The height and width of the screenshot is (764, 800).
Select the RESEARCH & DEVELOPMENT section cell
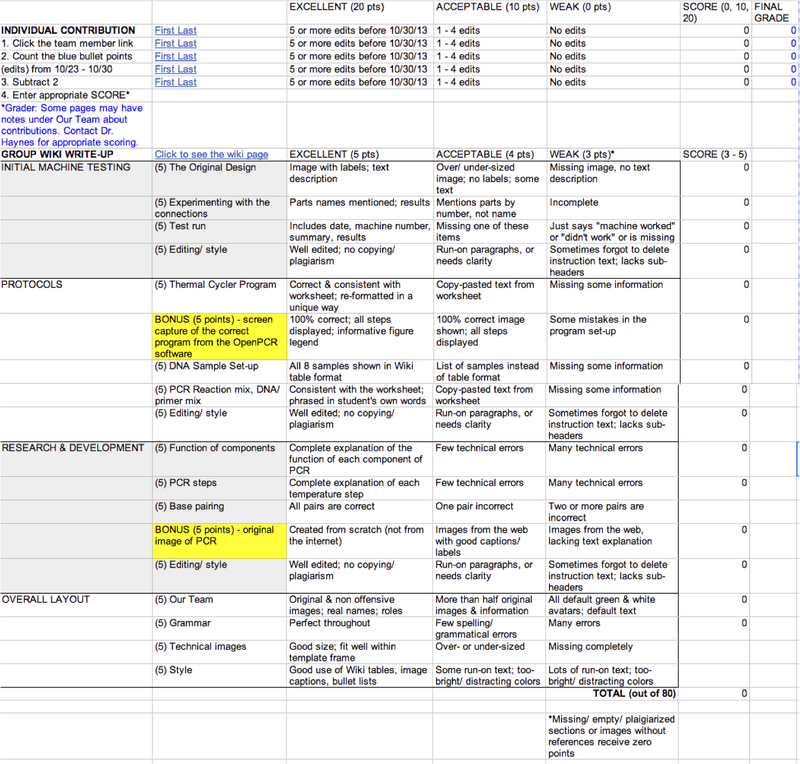pyautogui.click(x=75, y=448)
